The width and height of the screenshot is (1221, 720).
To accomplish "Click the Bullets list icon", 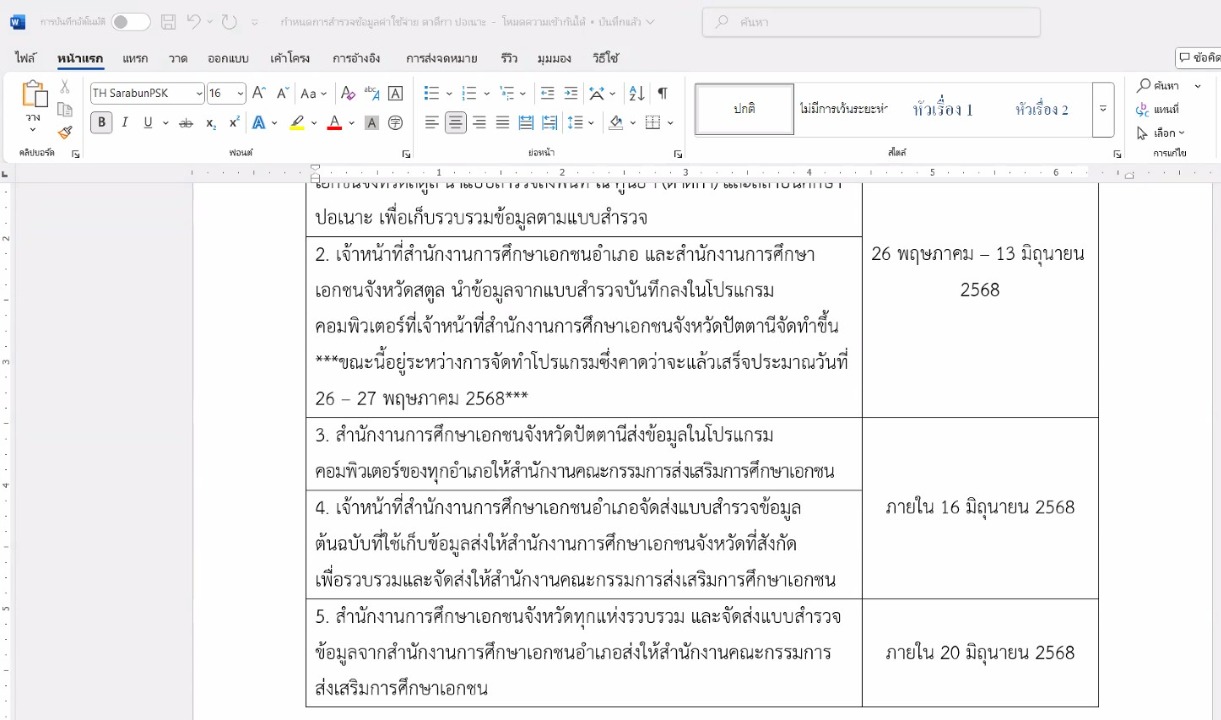I will tap(432, 93).
